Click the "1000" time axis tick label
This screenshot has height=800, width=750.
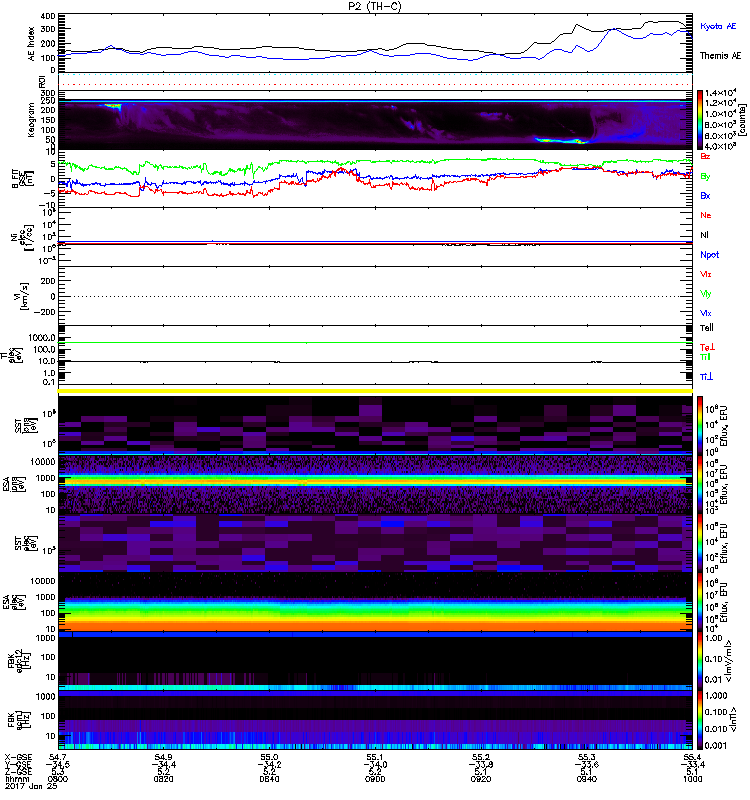click(x=693, y=779)
